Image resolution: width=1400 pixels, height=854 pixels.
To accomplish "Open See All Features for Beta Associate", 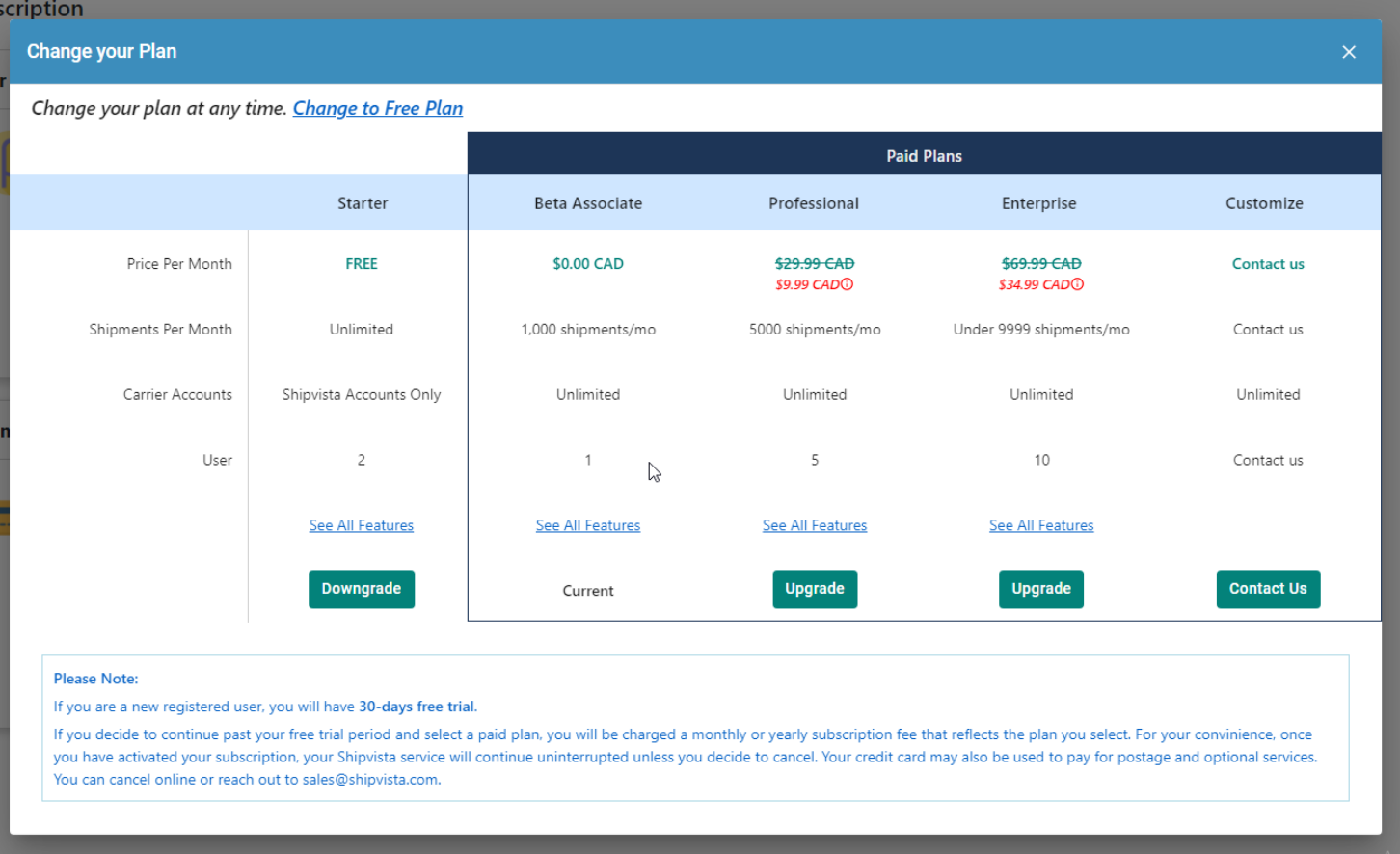I will 588,525.
